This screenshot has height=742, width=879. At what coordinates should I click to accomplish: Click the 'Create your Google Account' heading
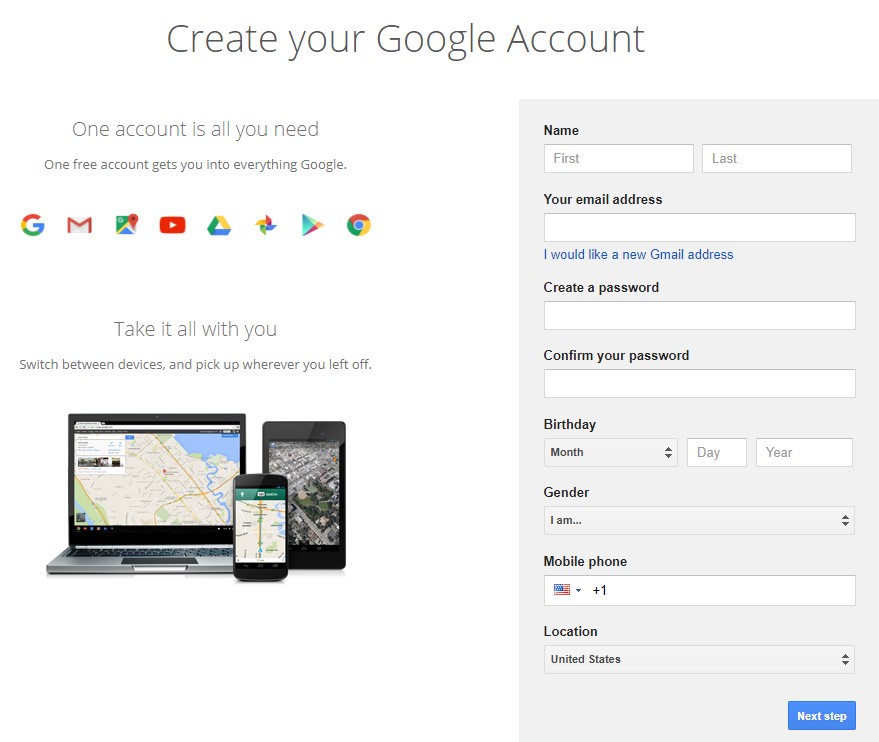pos(405,39)
